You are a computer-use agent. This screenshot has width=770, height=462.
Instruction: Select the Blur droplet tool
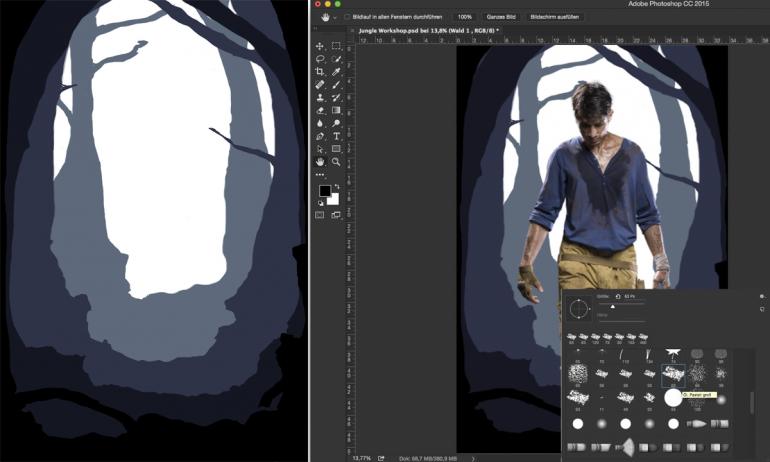pyautogui.click(x=320, y=123)
